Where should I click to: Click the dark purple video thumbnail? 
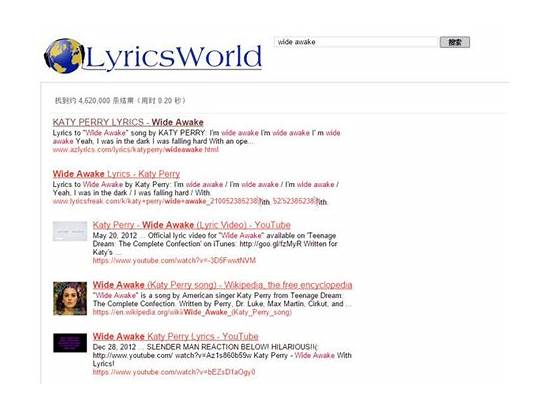(x=70, y=343)
